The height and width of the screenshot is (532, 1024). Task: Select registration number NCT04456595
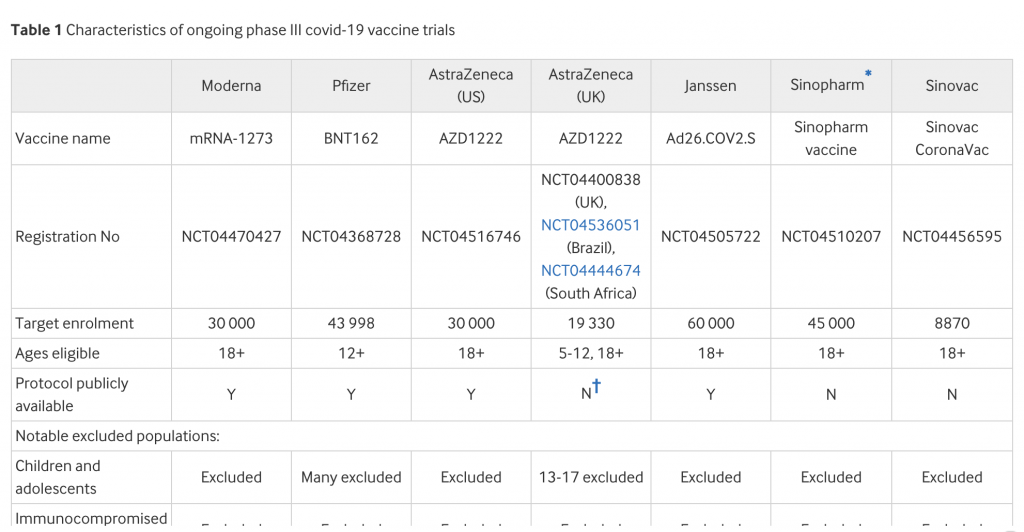point(952,236)
